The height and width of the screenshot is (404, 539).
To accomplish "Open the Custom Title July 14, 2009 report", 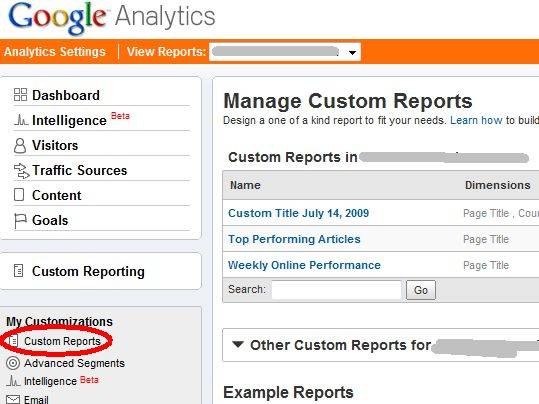I will coord(298,213).
